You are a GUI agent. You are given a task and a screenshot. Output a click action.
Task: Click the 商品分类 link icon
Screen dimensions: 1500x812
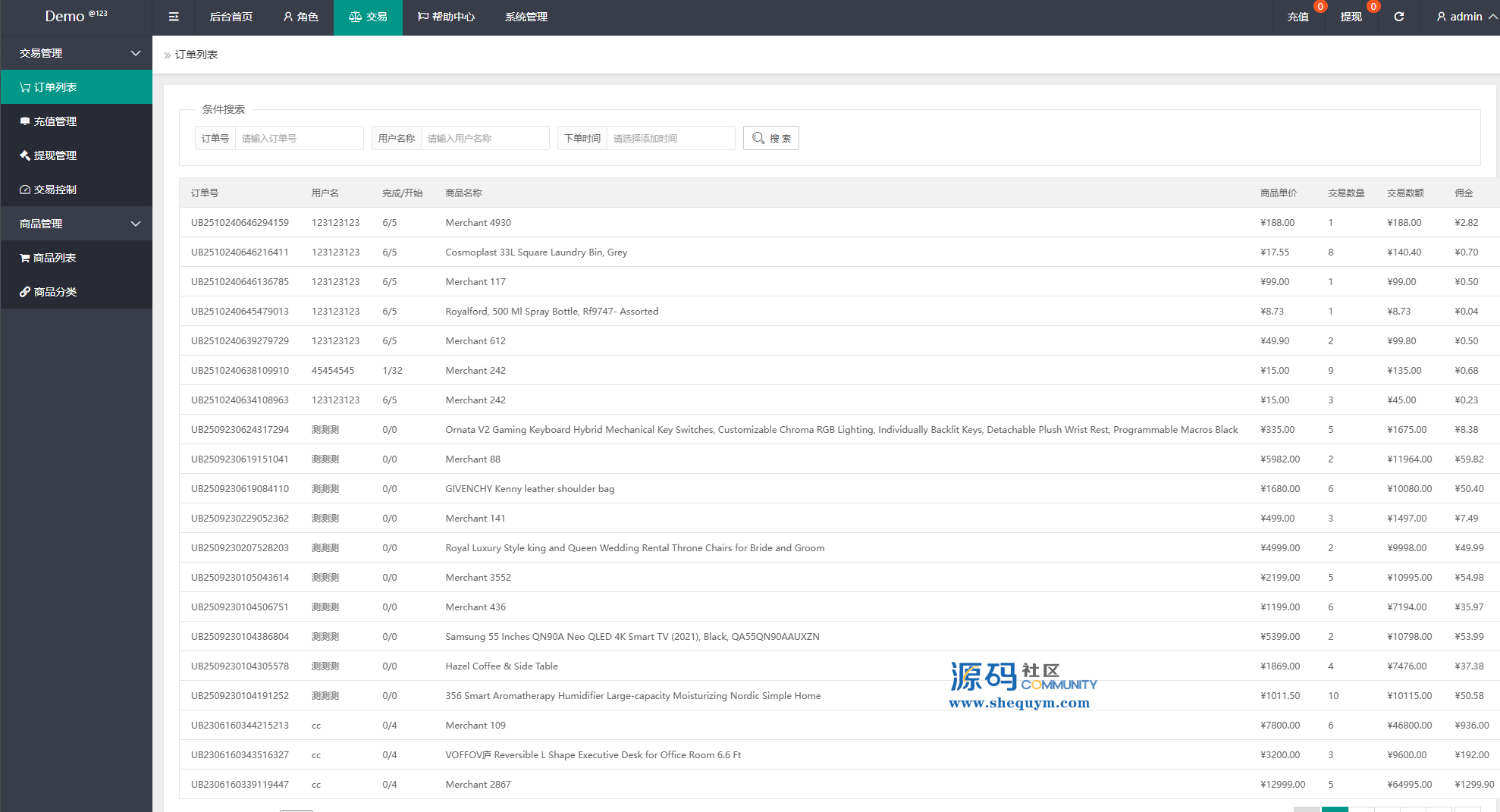pos(25,292)
